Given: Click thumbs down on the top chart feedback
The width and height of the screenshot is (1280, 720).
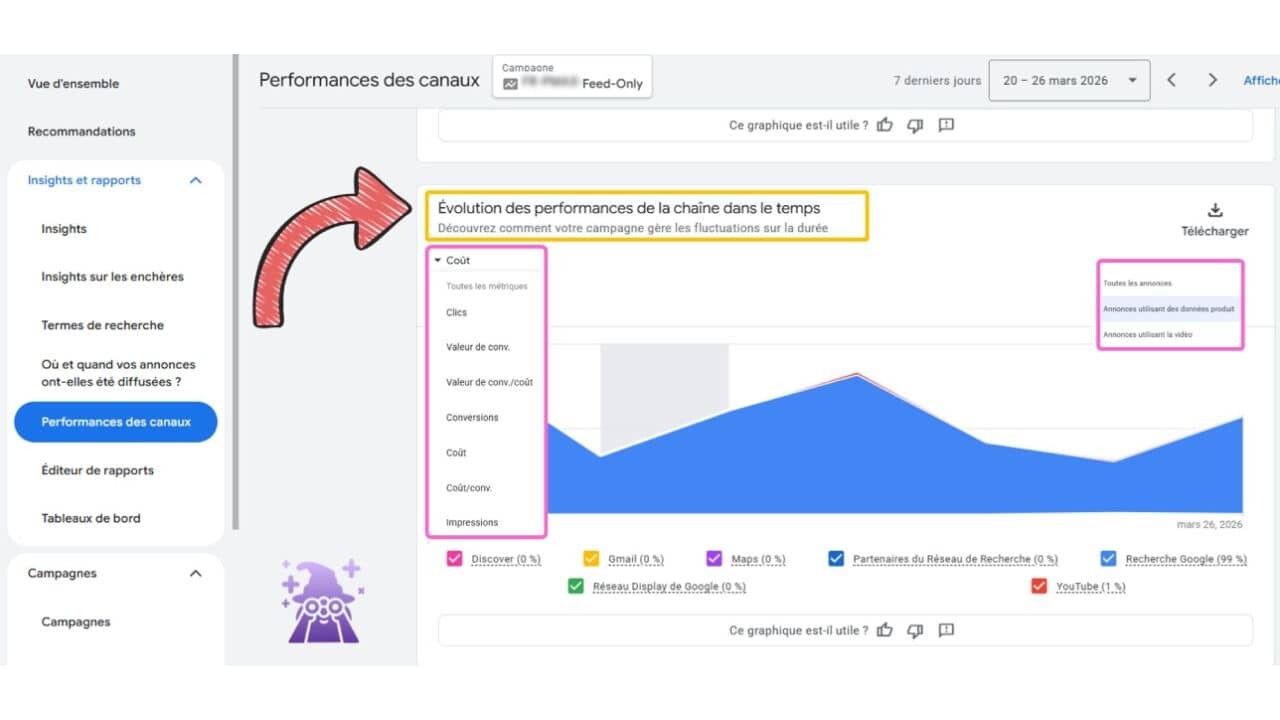Looking at the screenshot, I should click(915, 125).
